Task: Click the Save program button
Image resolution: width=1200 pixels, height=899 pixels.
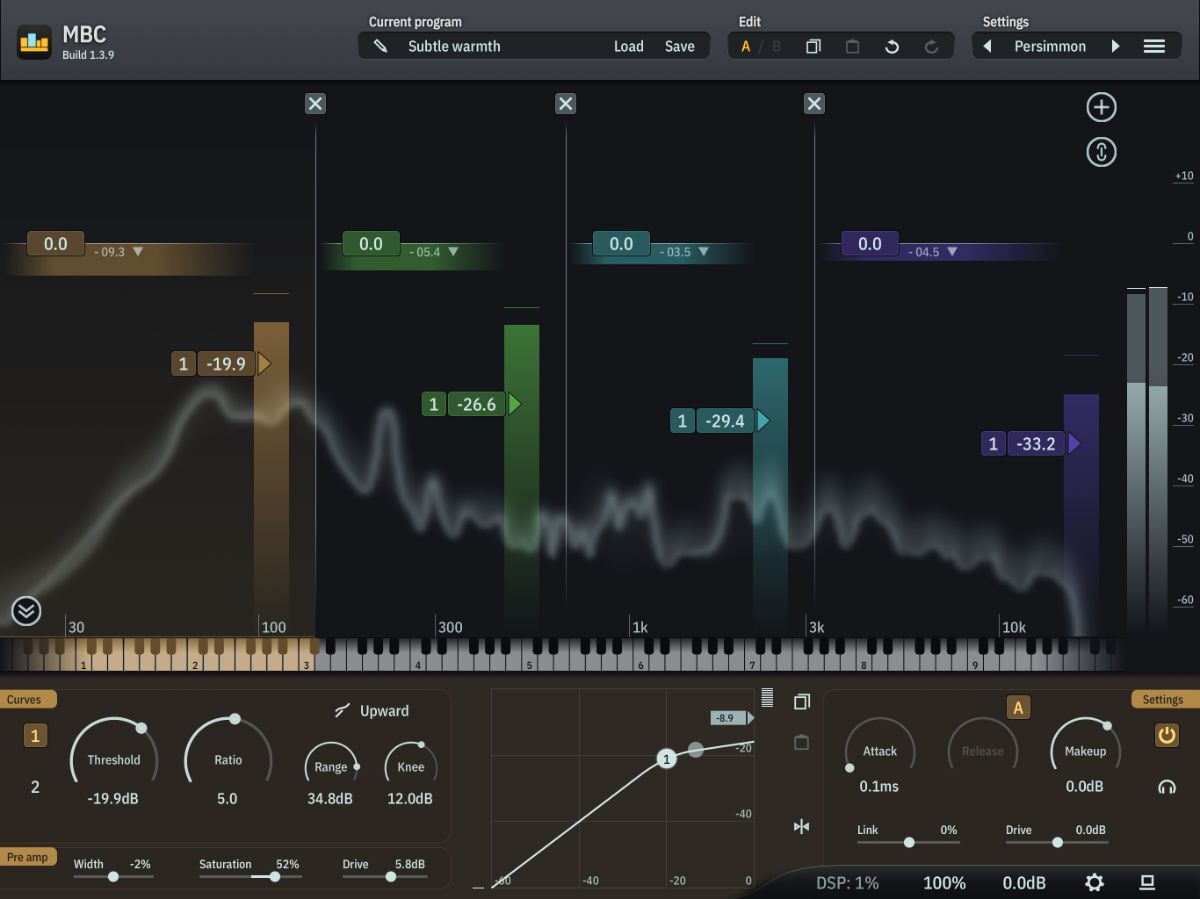Action: click(679, 46)
